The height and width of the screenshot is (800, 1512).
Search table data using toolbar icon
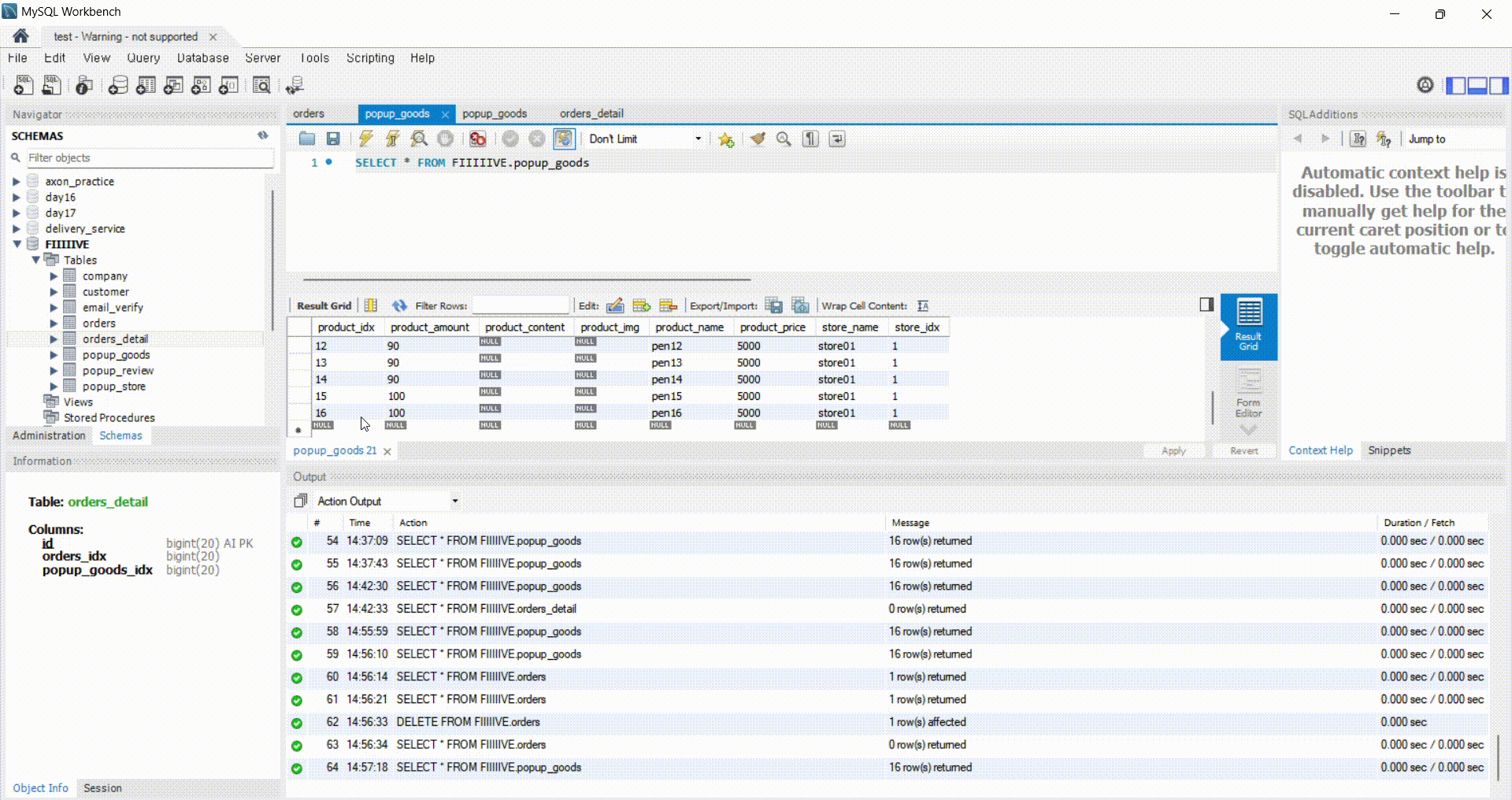[261, 85]
